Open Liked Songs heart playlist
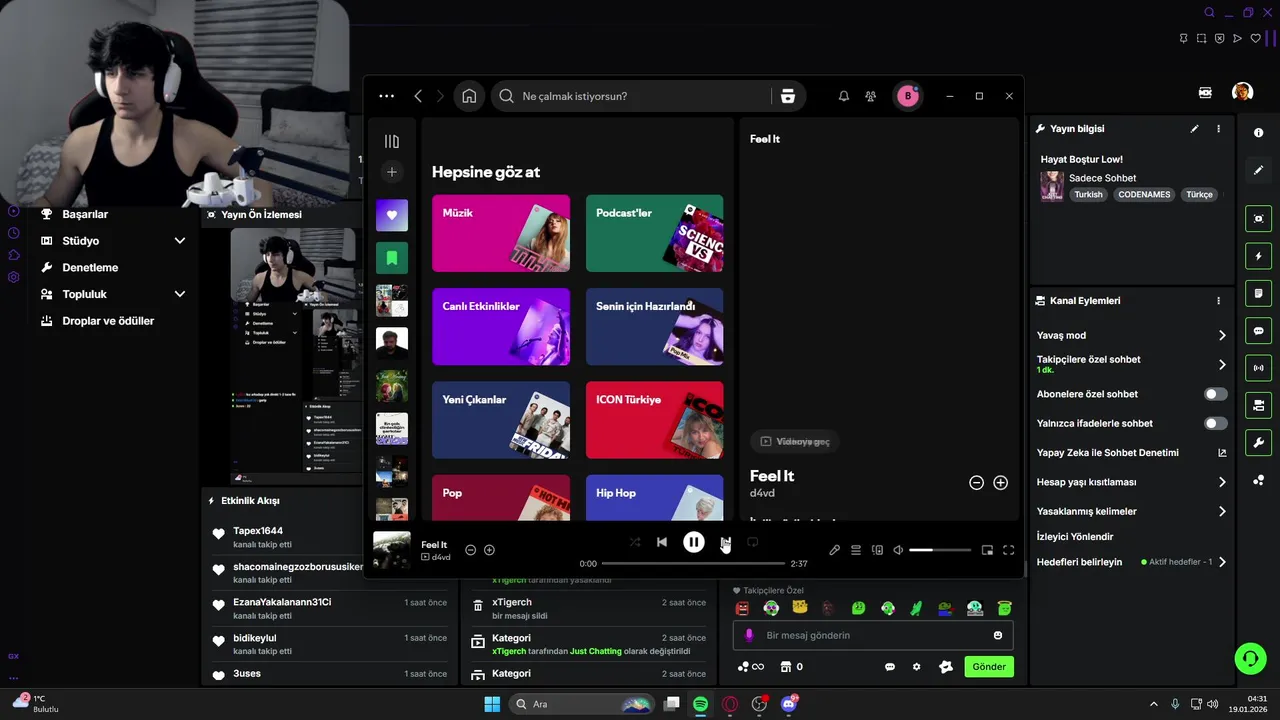 pyautogui.click(x=392, y=215)
